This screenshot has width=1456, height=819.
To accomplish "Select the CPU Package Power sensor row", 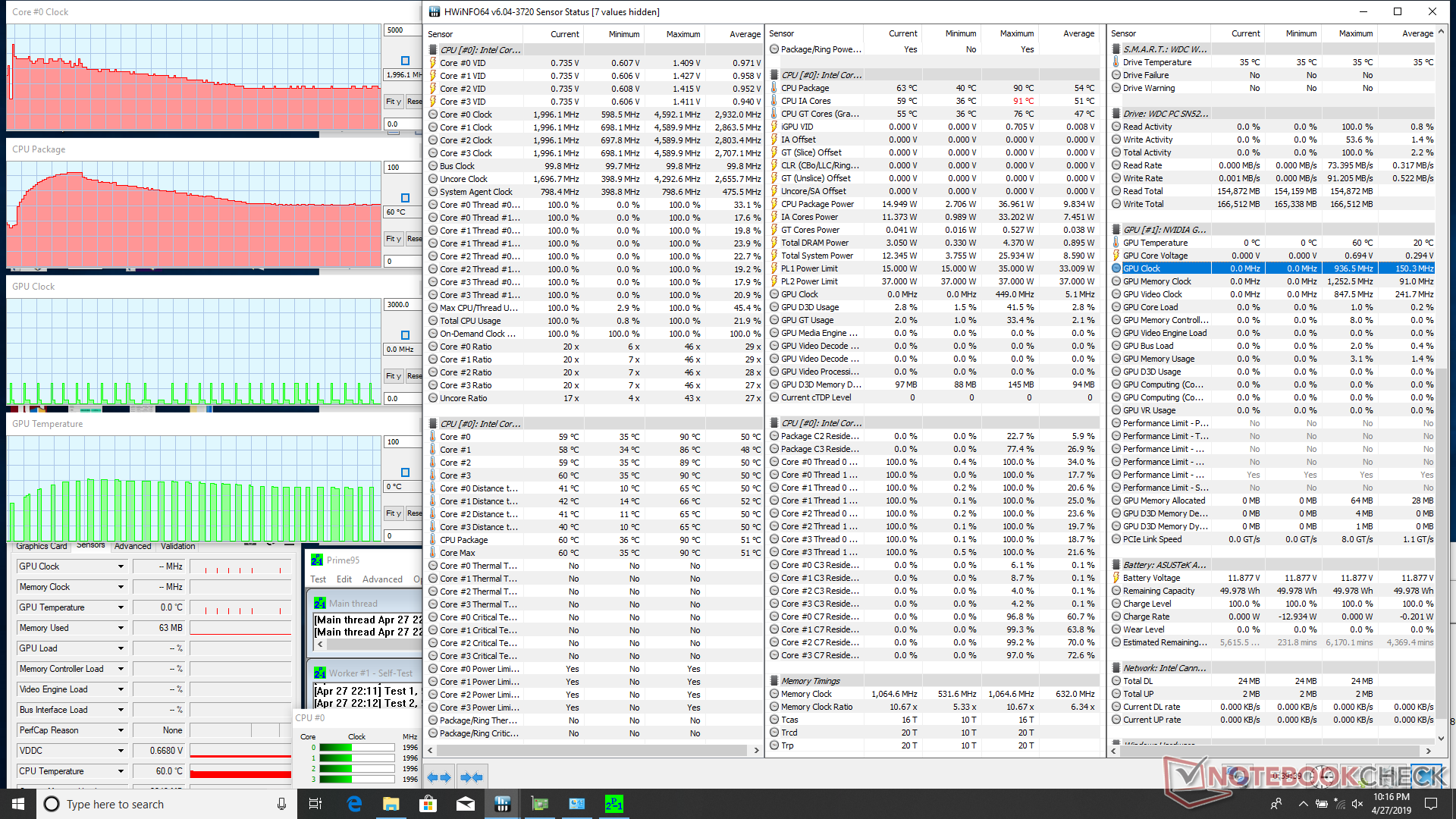I will tap(933, 204).
